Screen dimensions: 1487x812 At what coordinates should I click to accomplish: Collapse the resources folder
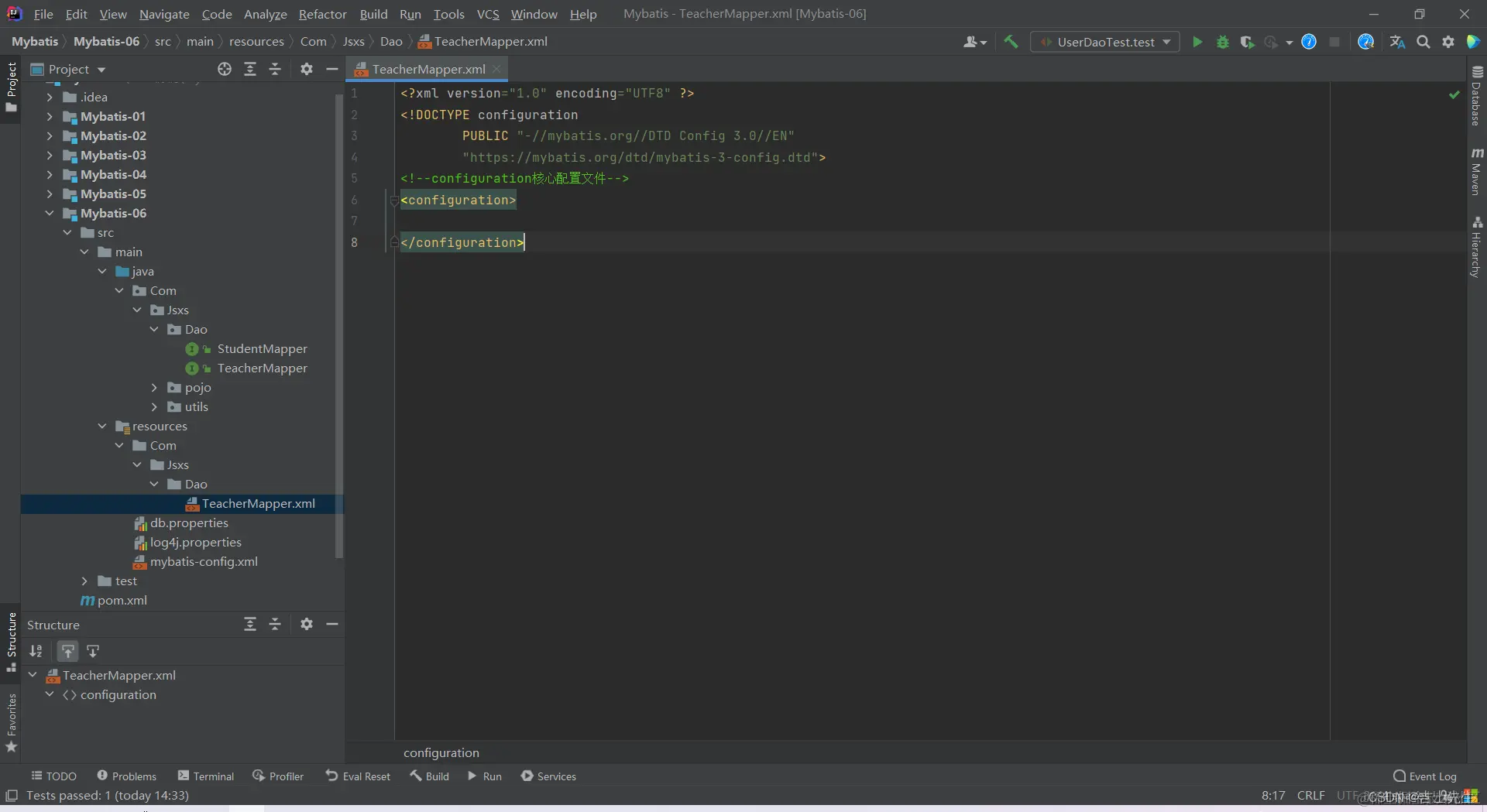(102, 426)
